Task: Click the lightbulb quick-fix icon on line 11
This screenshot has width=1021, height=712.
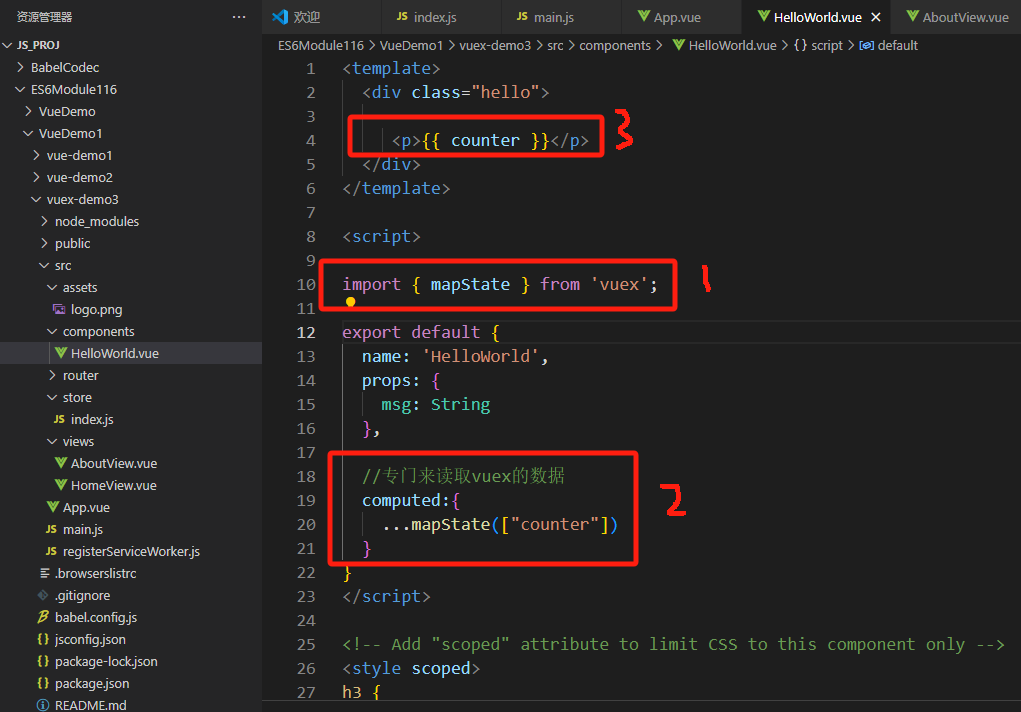Action: point(350,302)
